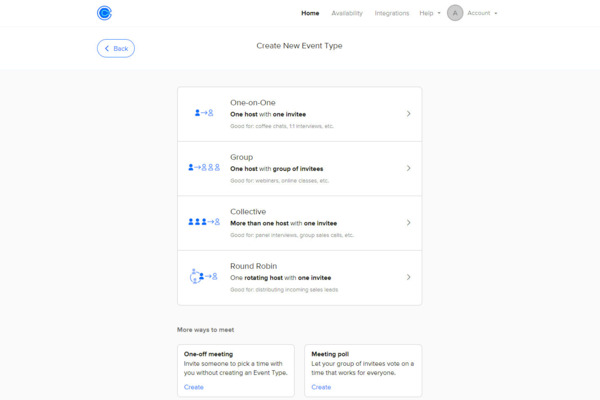Expand the Collective event chevron arrow
This screenshot has width=600, height=400.
point(408,222)
